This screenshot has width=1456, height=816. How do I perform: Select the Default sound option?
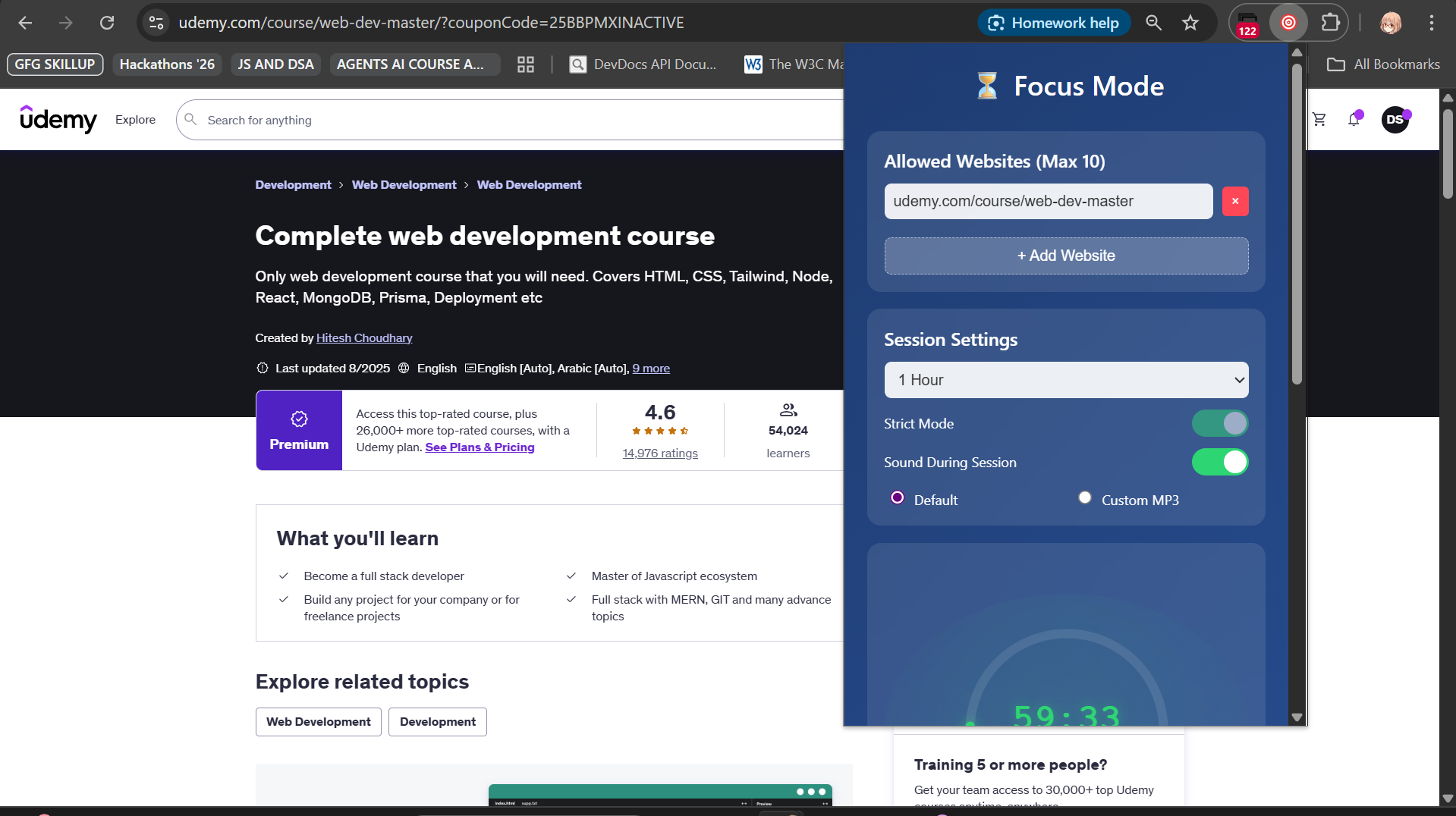(897, 498)
